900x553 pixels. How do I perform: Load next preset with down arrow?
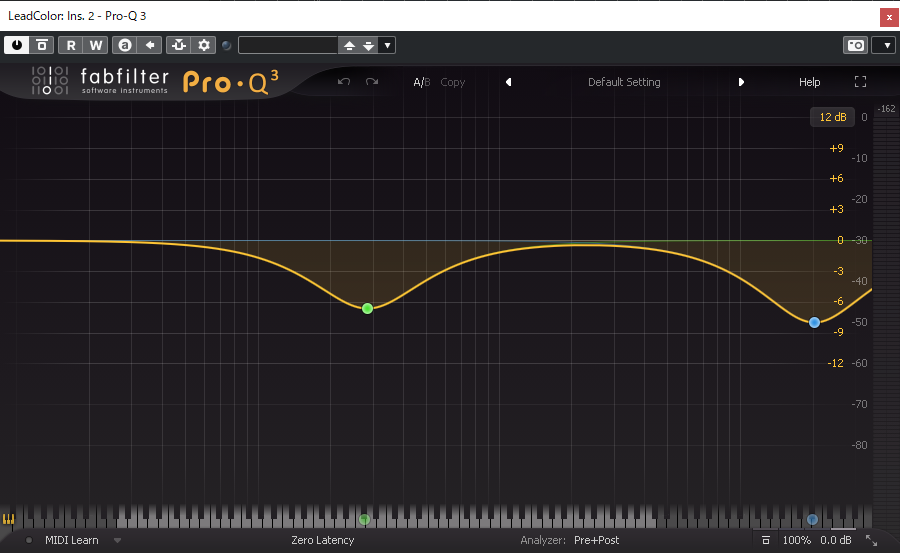368,45
